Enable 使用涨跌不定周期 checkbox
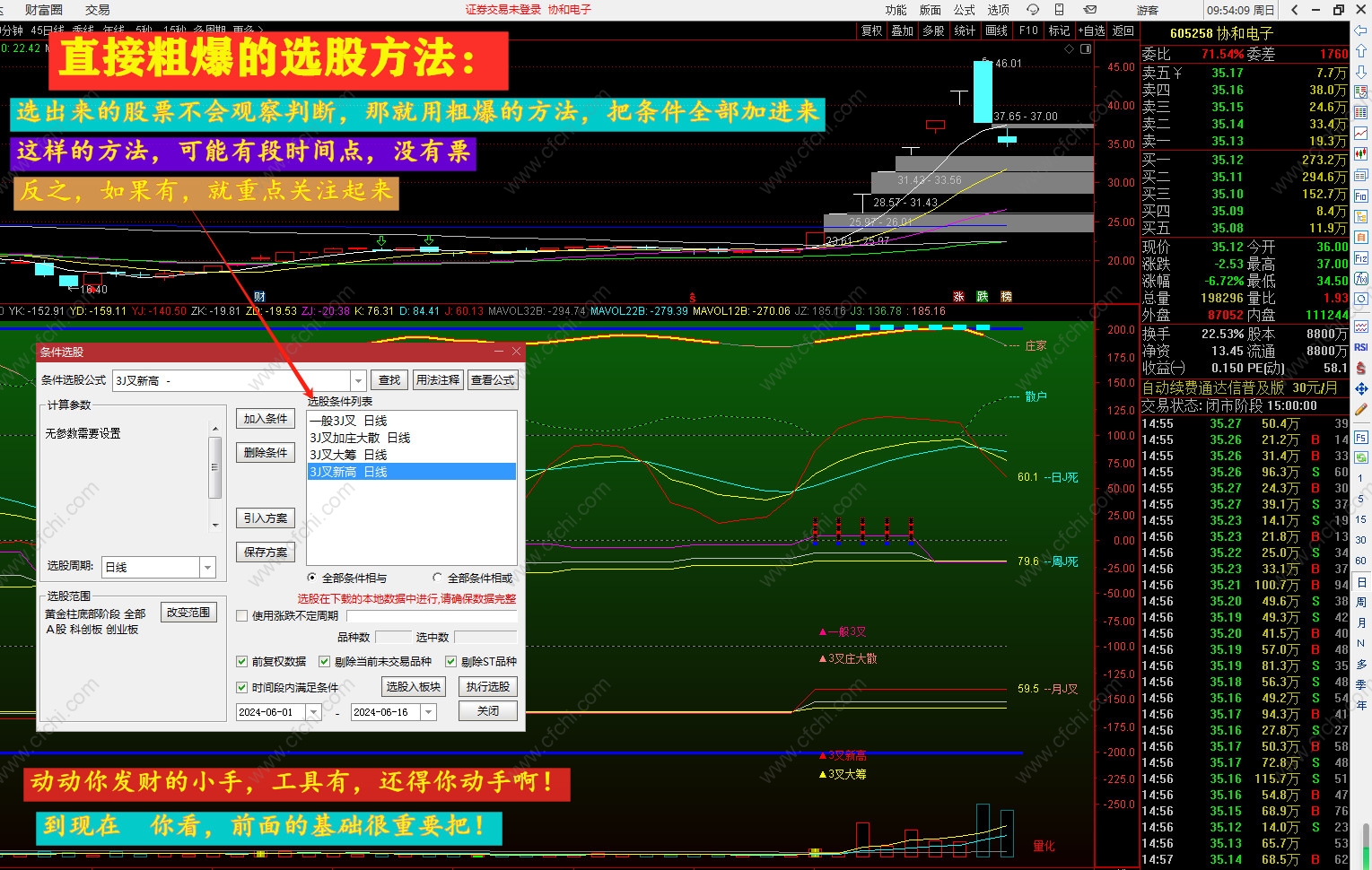The width and height of the screenshot is (1372, 870). click(x=241, y=616)
